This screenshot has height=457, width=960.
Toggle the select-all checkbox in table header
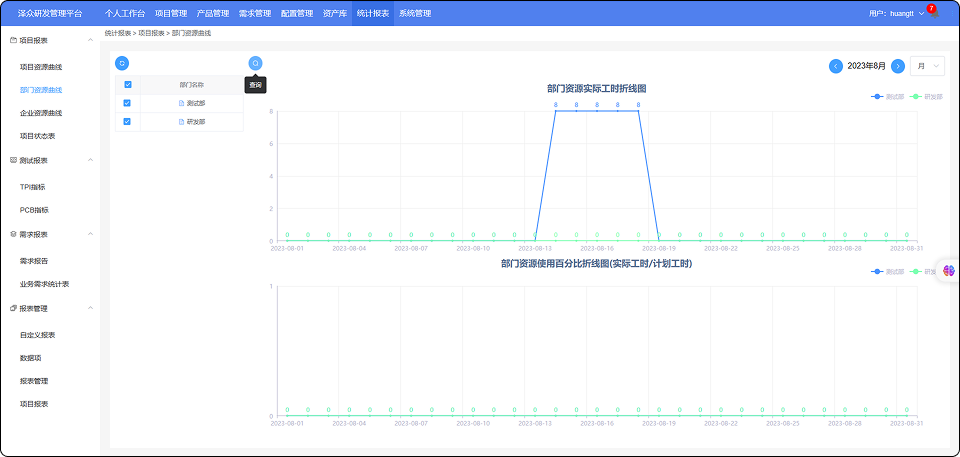point(127,85)
